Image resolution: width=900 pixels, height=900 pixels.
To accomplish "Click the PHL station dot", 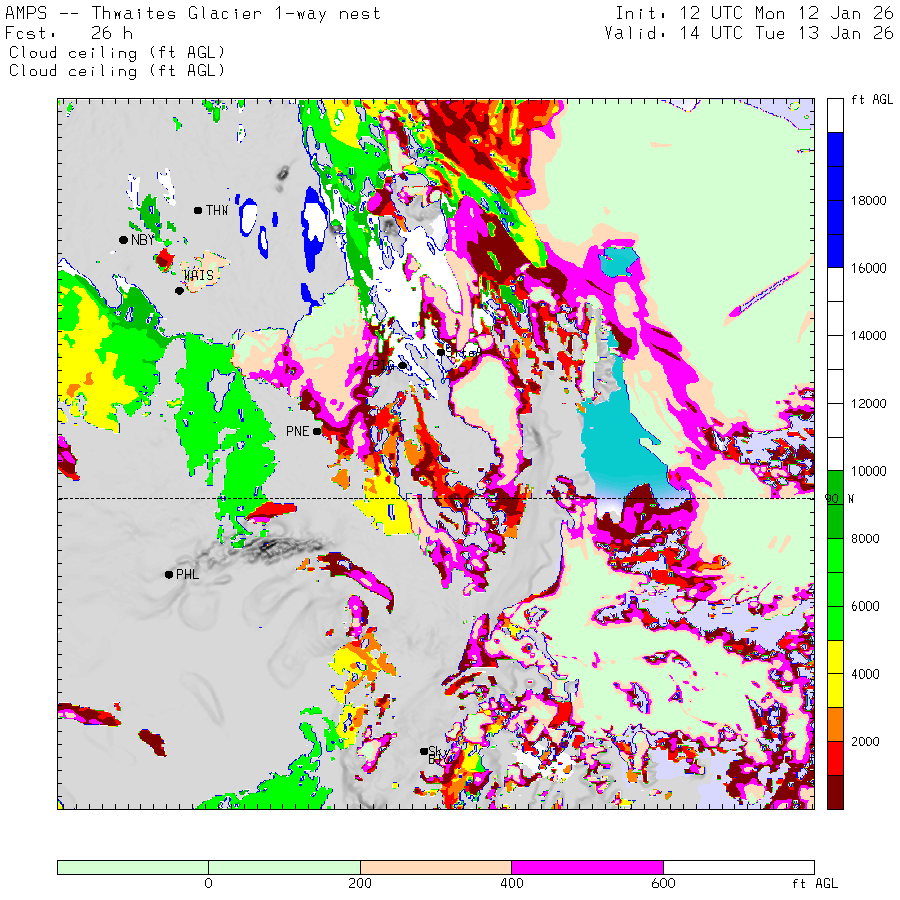I will (x=168, y=574).
